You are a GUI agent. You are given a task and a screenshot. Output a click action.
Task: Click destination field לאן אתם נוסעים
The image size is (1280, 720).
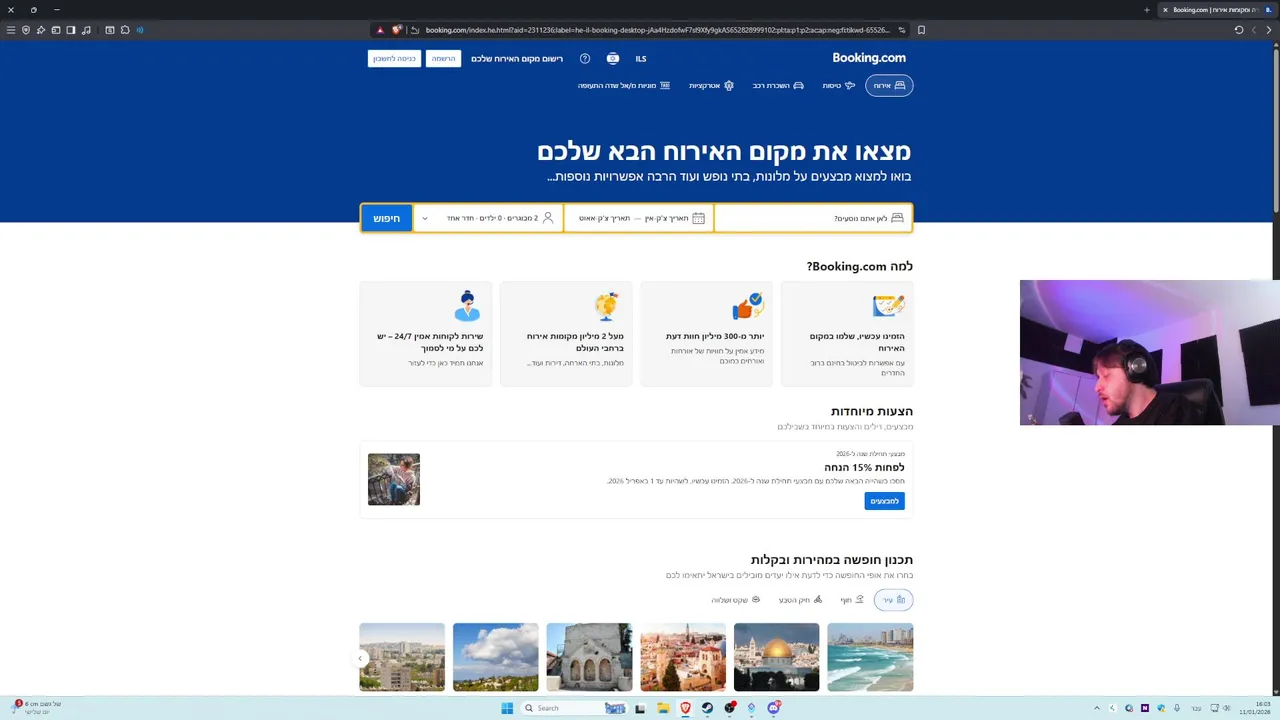(x=813, y=218)
